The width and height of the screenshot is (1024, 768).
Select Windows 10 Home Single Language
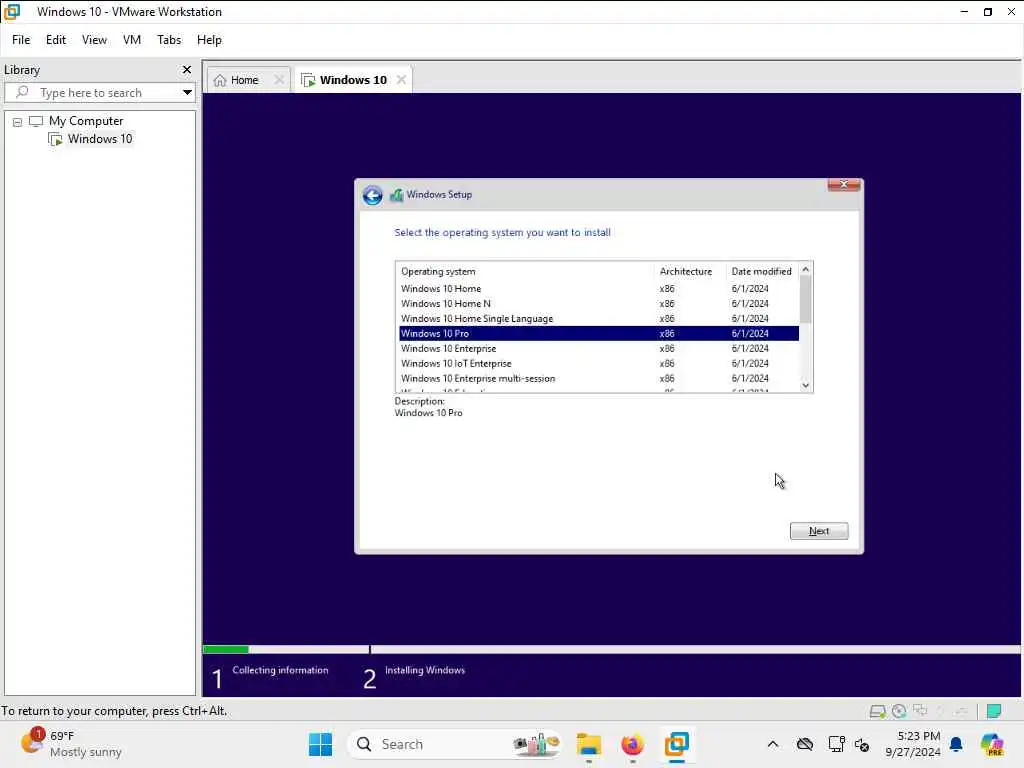coord(599,318)
